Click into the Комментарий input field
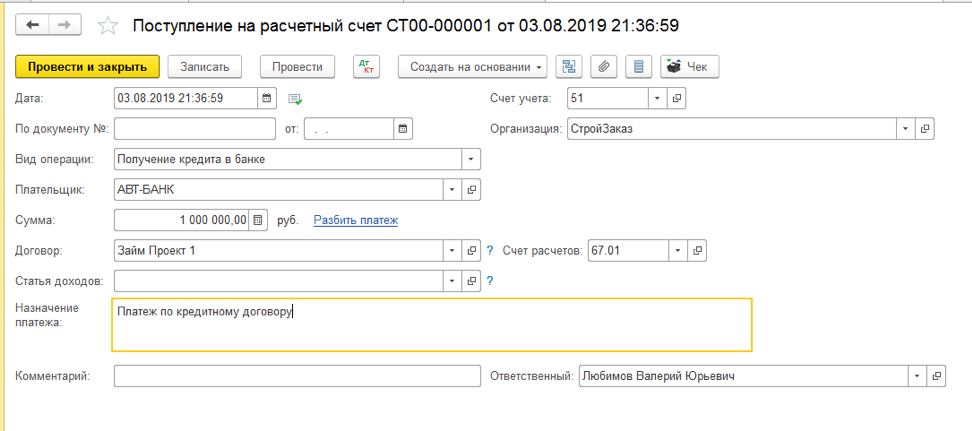This screenshot has height=431, width=972. [x=297, y=376]
